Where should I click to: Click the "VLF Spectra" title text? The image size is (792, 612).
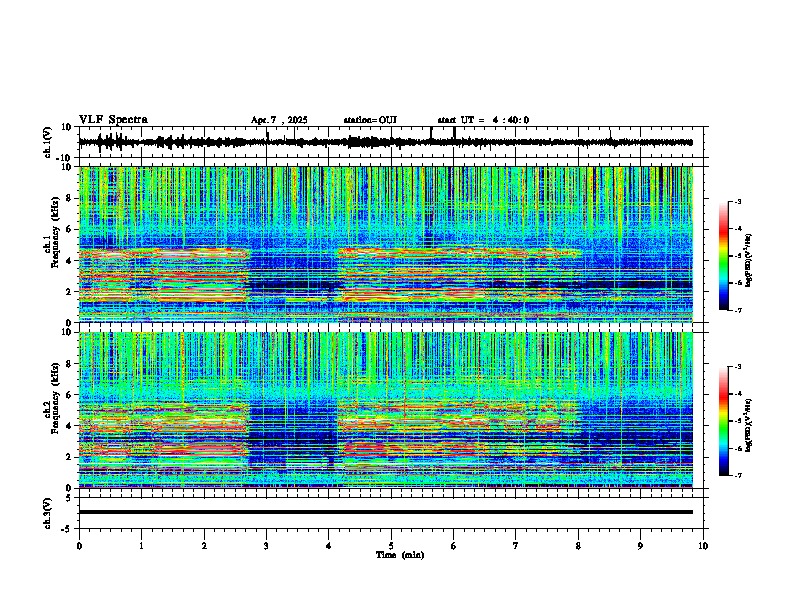[113, 120]
